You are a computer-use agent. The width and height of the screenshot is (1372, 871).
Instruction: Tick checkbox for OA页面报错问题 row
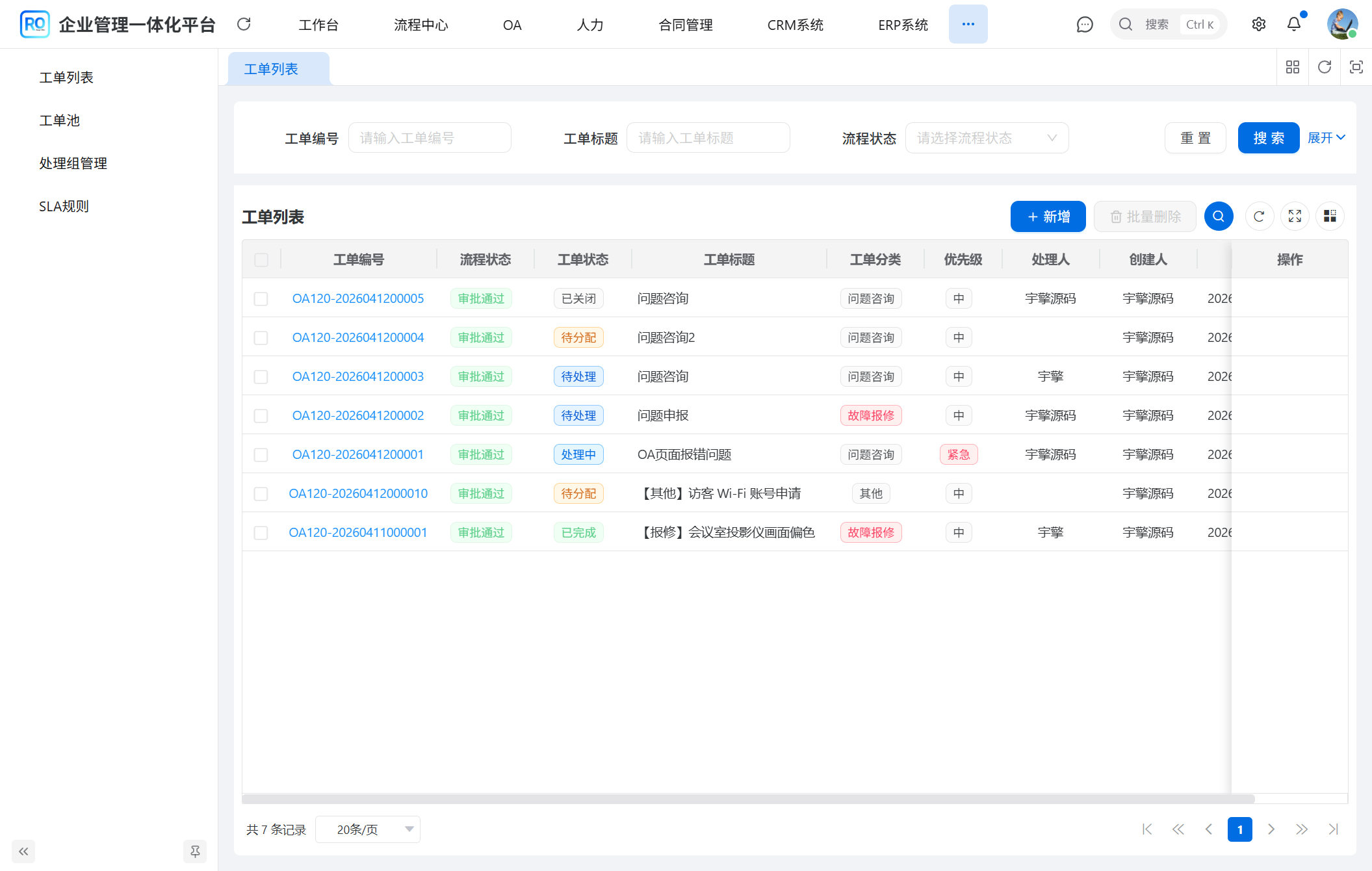[x=261, y=455]
